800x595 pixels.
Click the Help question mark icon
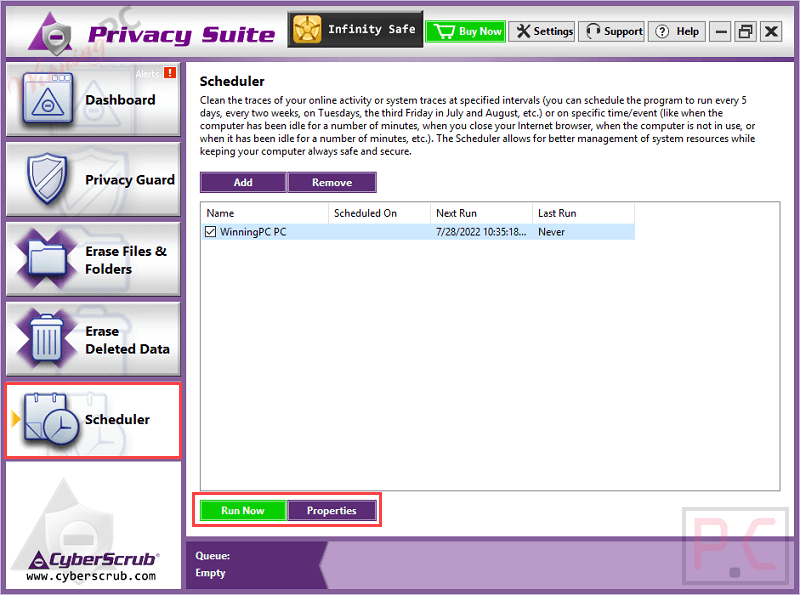pos(662,32)
